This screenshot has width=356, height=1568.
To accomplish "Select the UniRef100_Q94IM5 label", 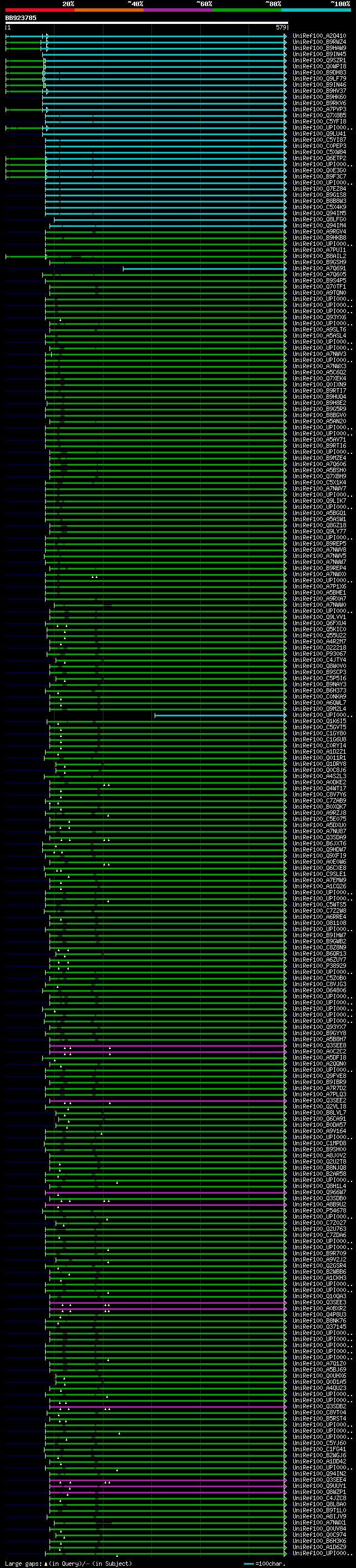I will point(319,213).
